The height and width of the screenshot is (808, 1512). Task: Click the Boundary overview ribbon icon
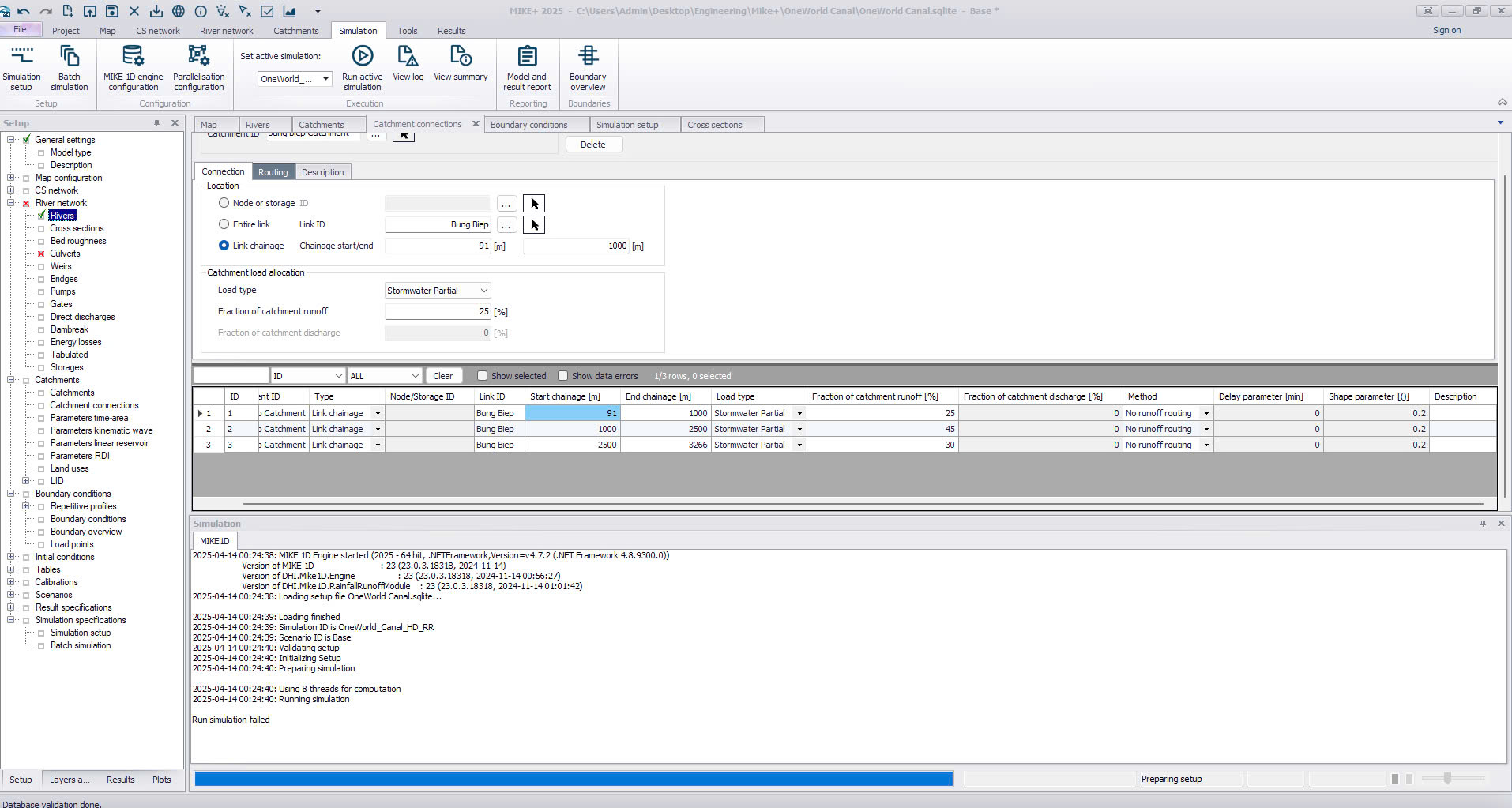[588, 57]
